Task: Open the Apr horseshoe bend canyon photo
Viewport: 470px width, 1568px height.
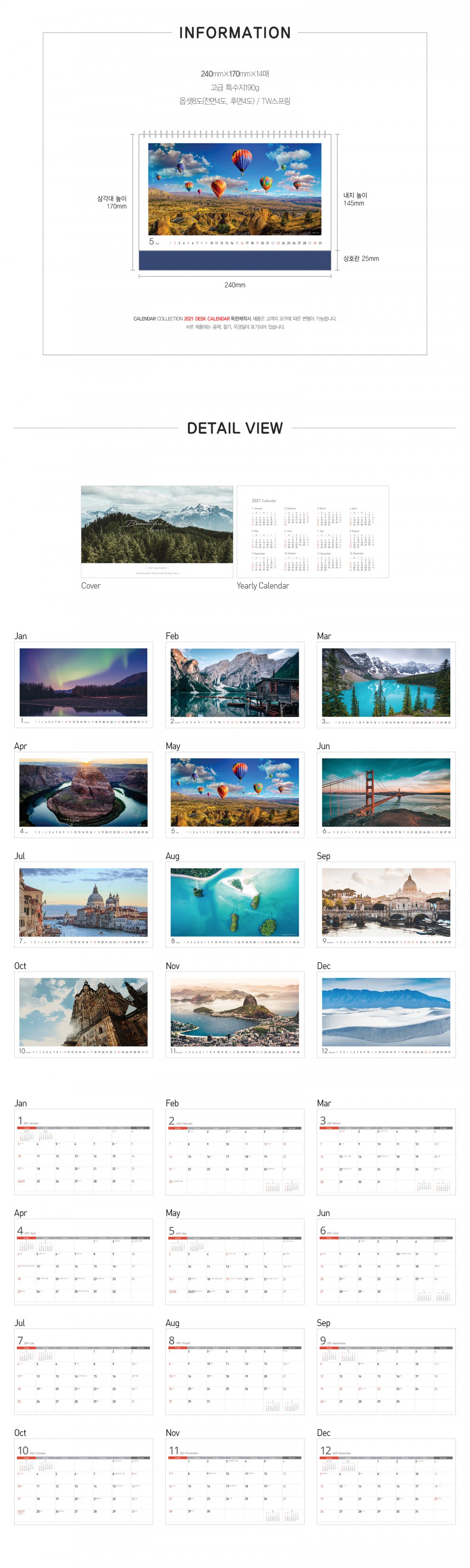Action: tap(83, 795)
